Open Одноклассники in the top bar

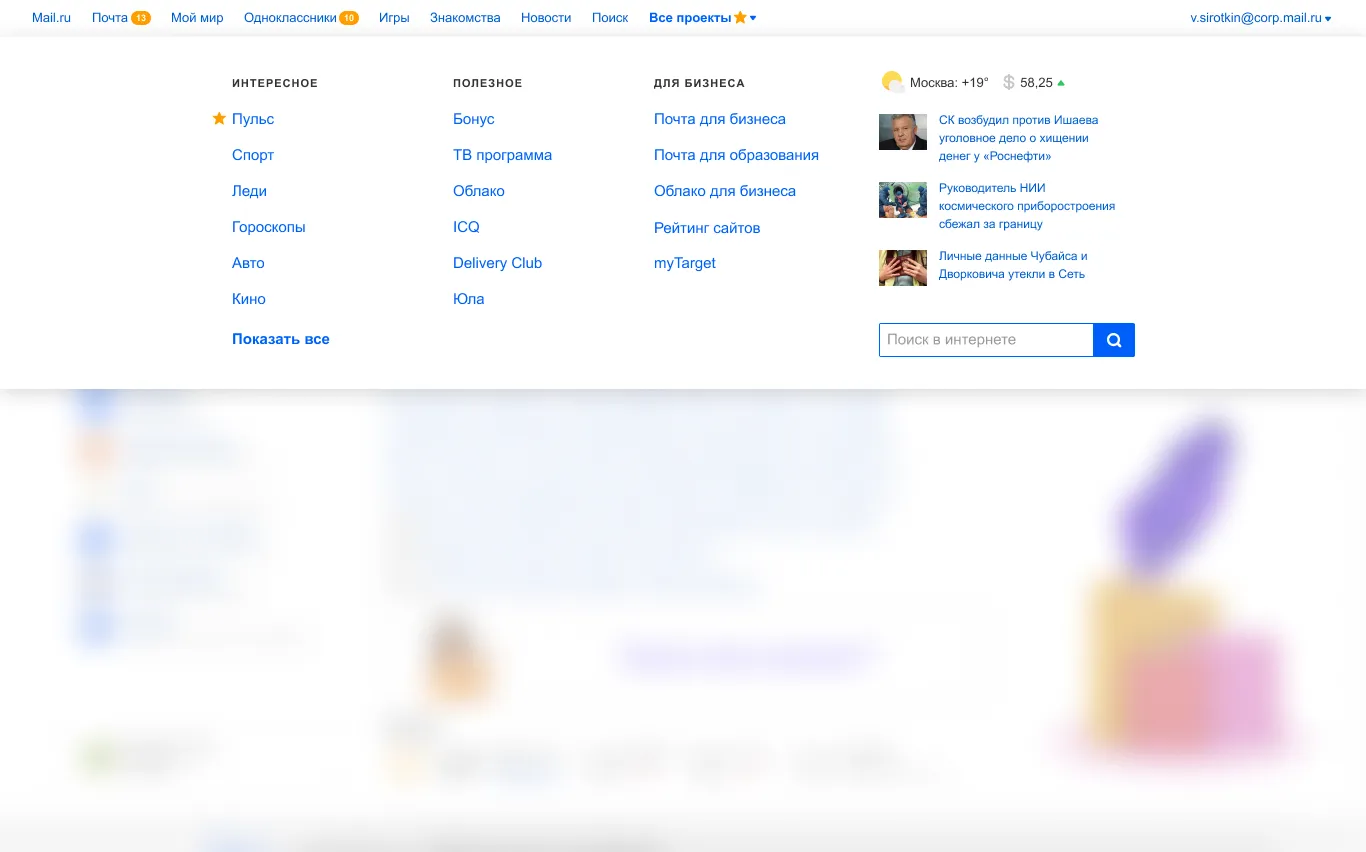[290, 18]
